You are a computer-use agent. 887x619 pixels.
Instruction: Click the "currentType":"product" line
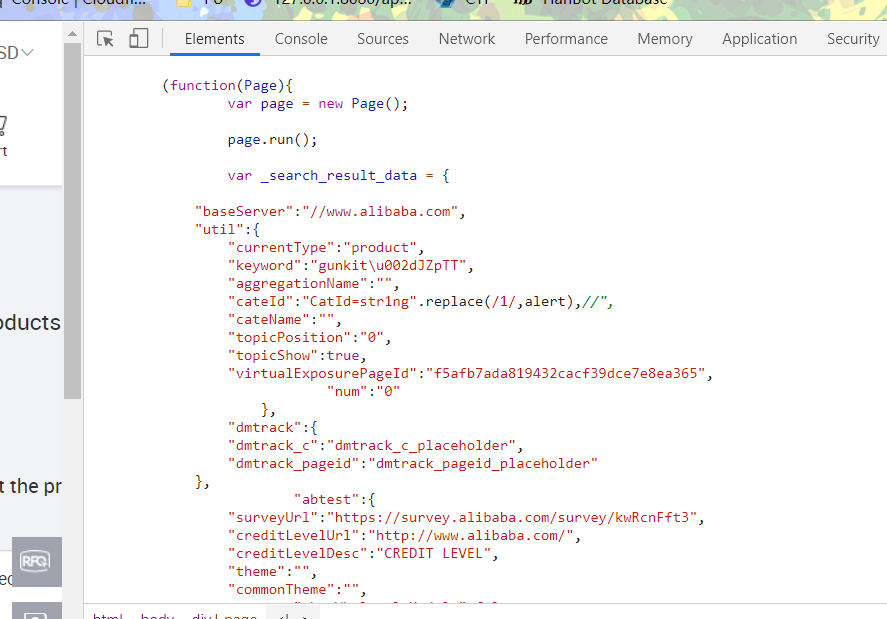pyautogui.click(x=325, y=248)
